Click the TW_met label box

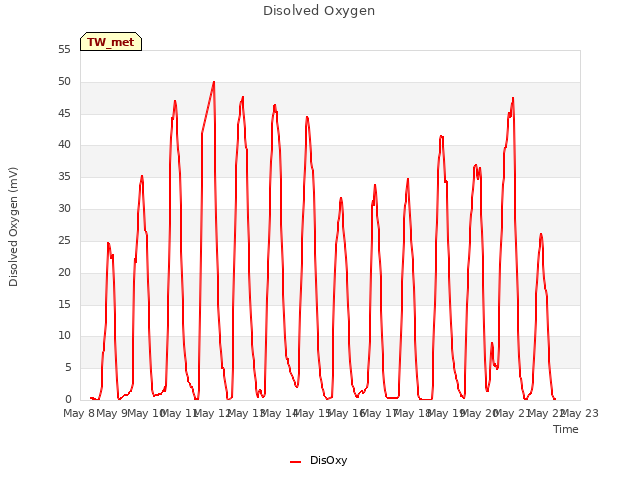pos(111,42)
